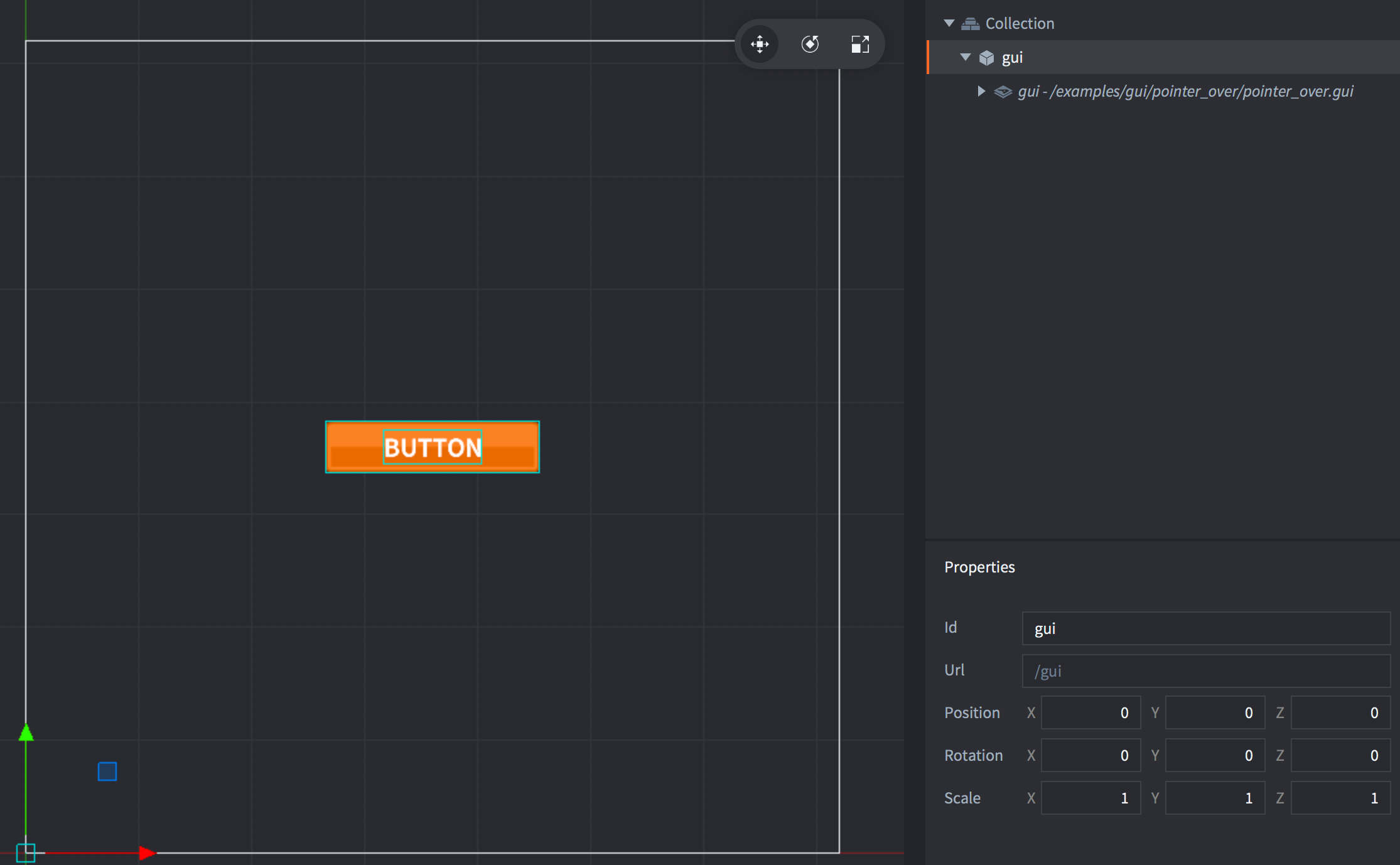Click the blue plane manipulator square handle
Screen dimensions: 1400x865
pyautogui.click(x=107, y=771)
